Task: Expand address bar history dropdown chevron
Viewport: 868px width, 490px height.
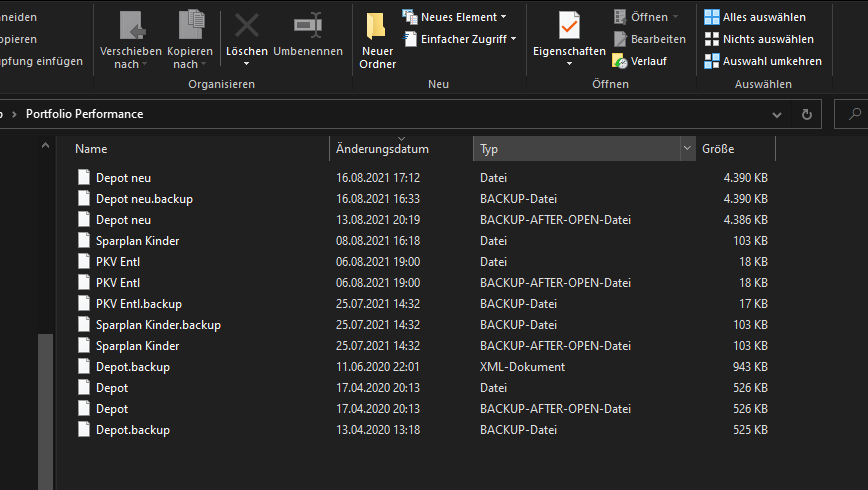Action: point(778,114)
